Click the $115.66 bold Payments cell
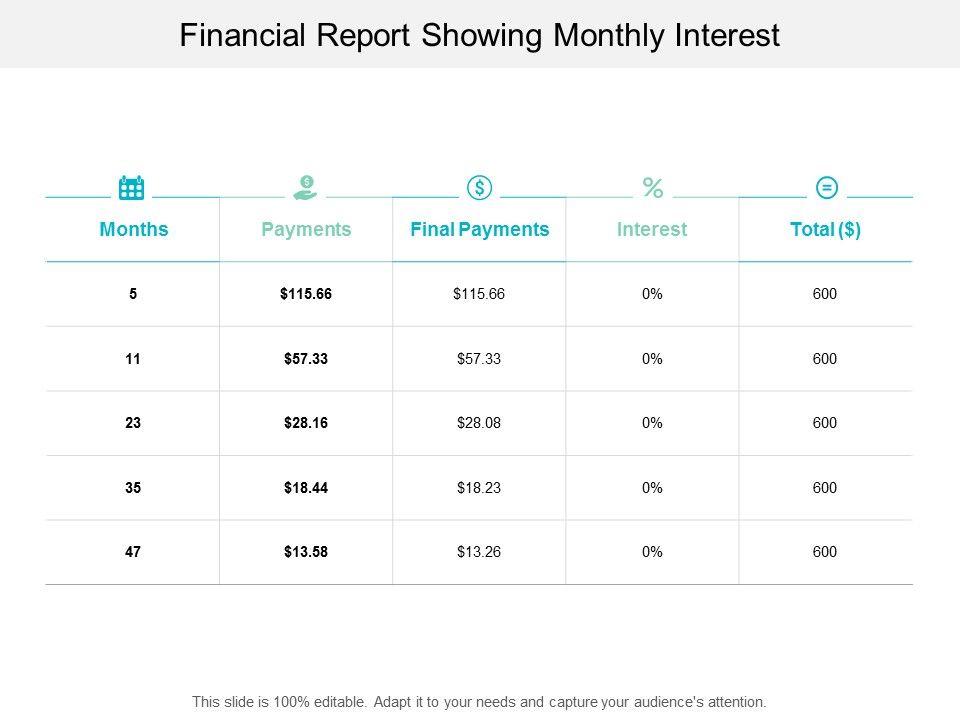Viewport: 960px width, 720px height. tap(306, 295)
